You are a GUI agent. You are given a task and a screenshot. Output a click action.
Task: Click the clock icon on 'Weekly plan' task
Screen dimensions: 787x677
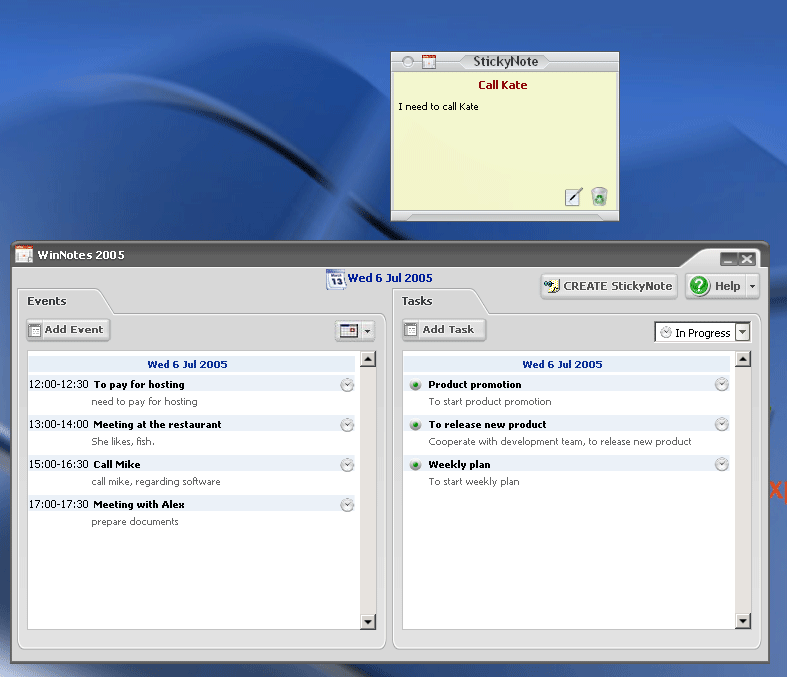(x=722, y=464)
